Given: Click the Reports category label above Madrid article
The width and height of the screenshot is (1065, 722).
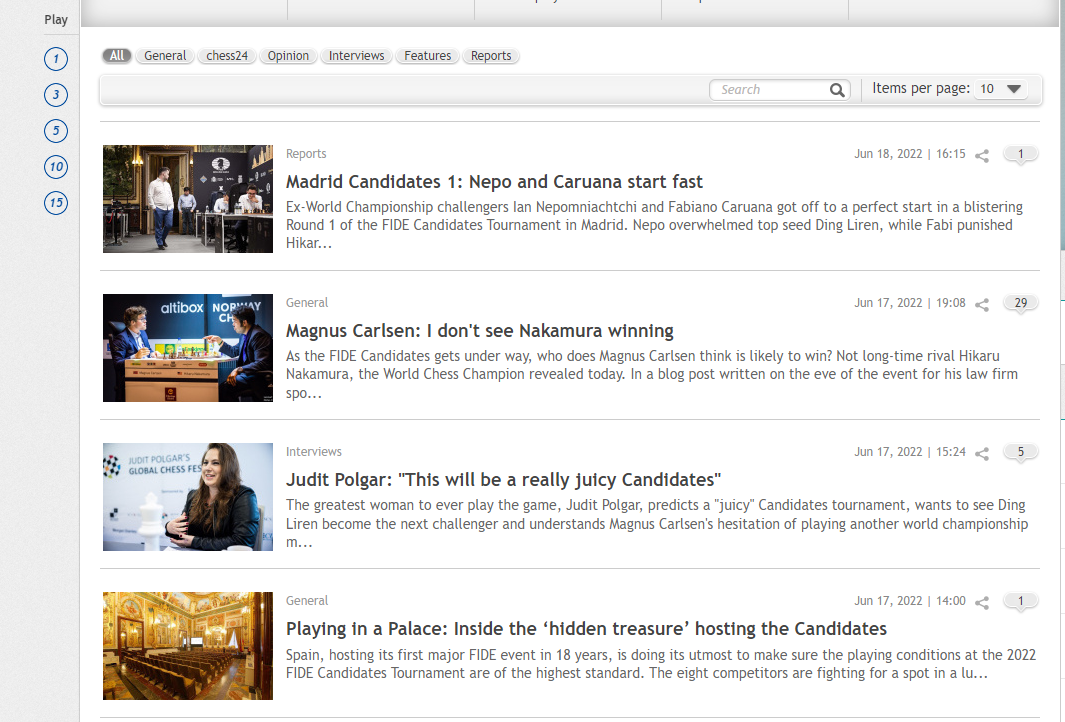Looking at the screenshot, I should tap(306, 154).
